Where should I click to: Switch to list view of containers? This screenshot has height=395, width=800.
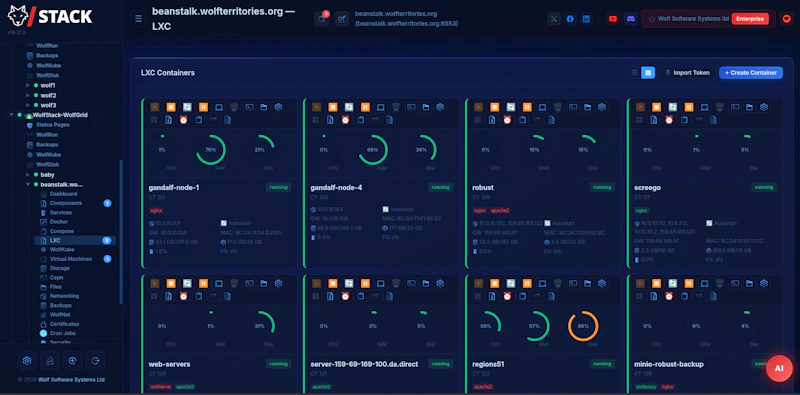[x=634, y=72]
